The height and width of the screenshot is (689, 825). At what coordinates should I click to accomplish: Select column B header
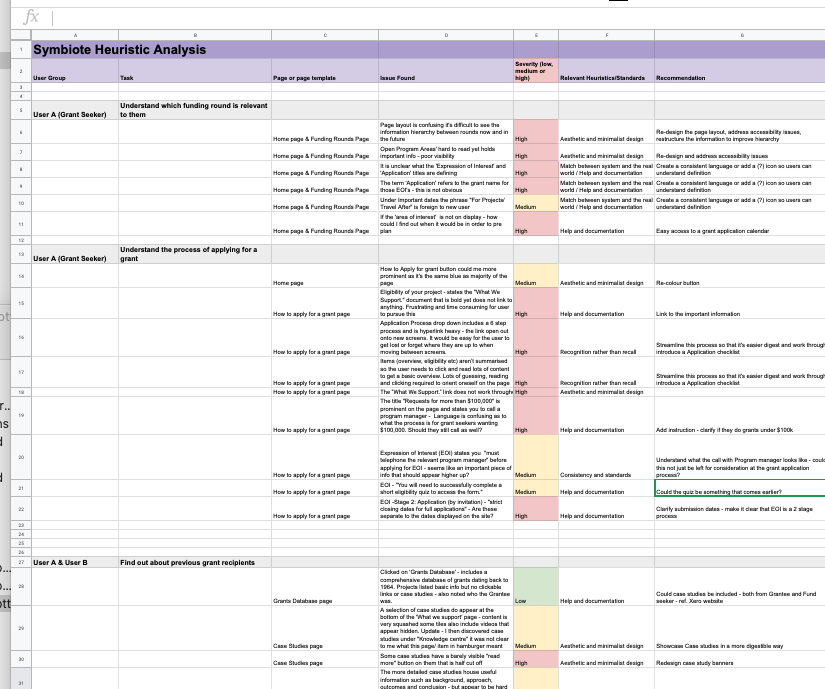tap(195, 35)
